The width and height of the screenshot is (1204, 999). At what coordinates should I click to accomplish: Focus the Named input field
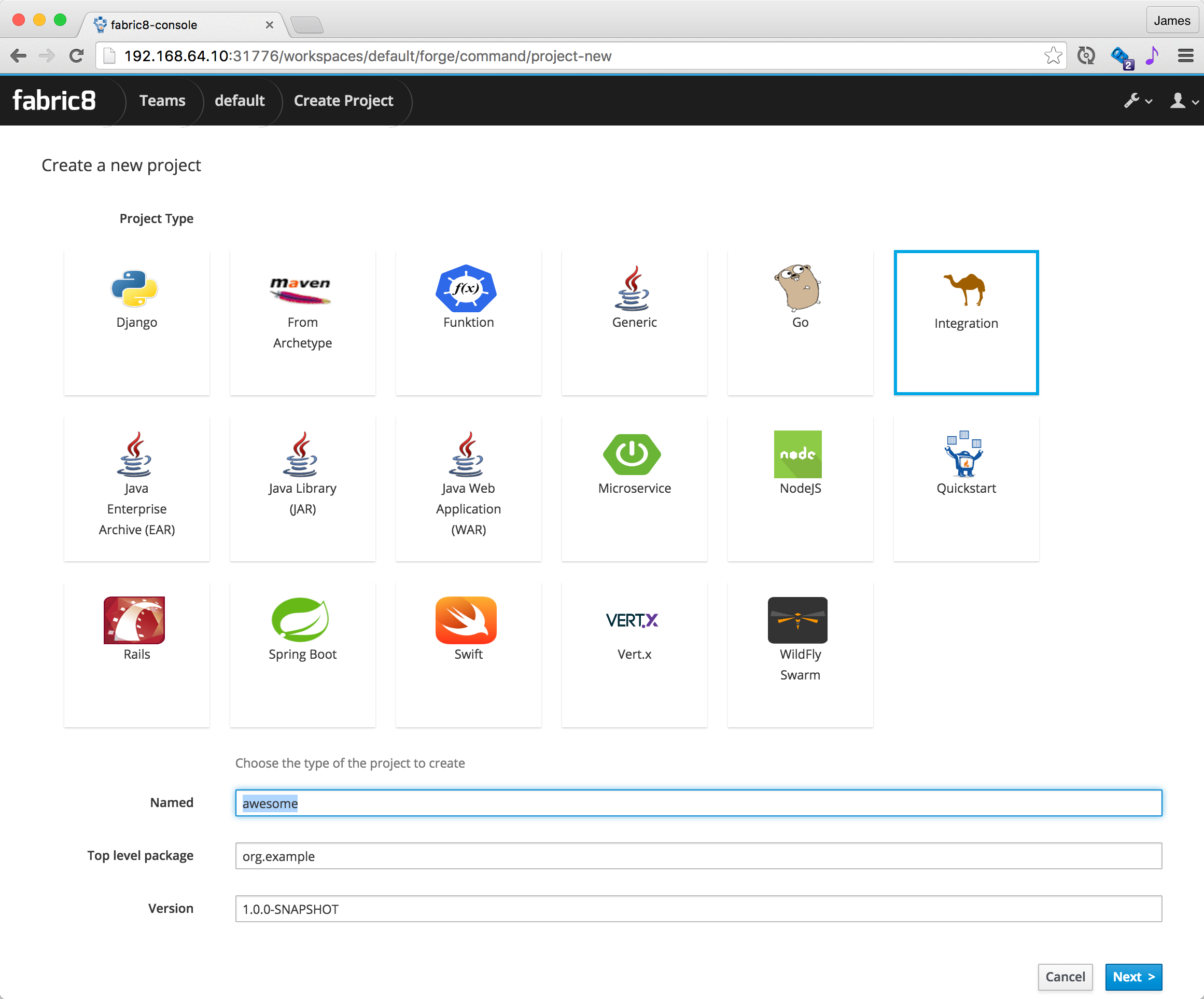[698, 802]
